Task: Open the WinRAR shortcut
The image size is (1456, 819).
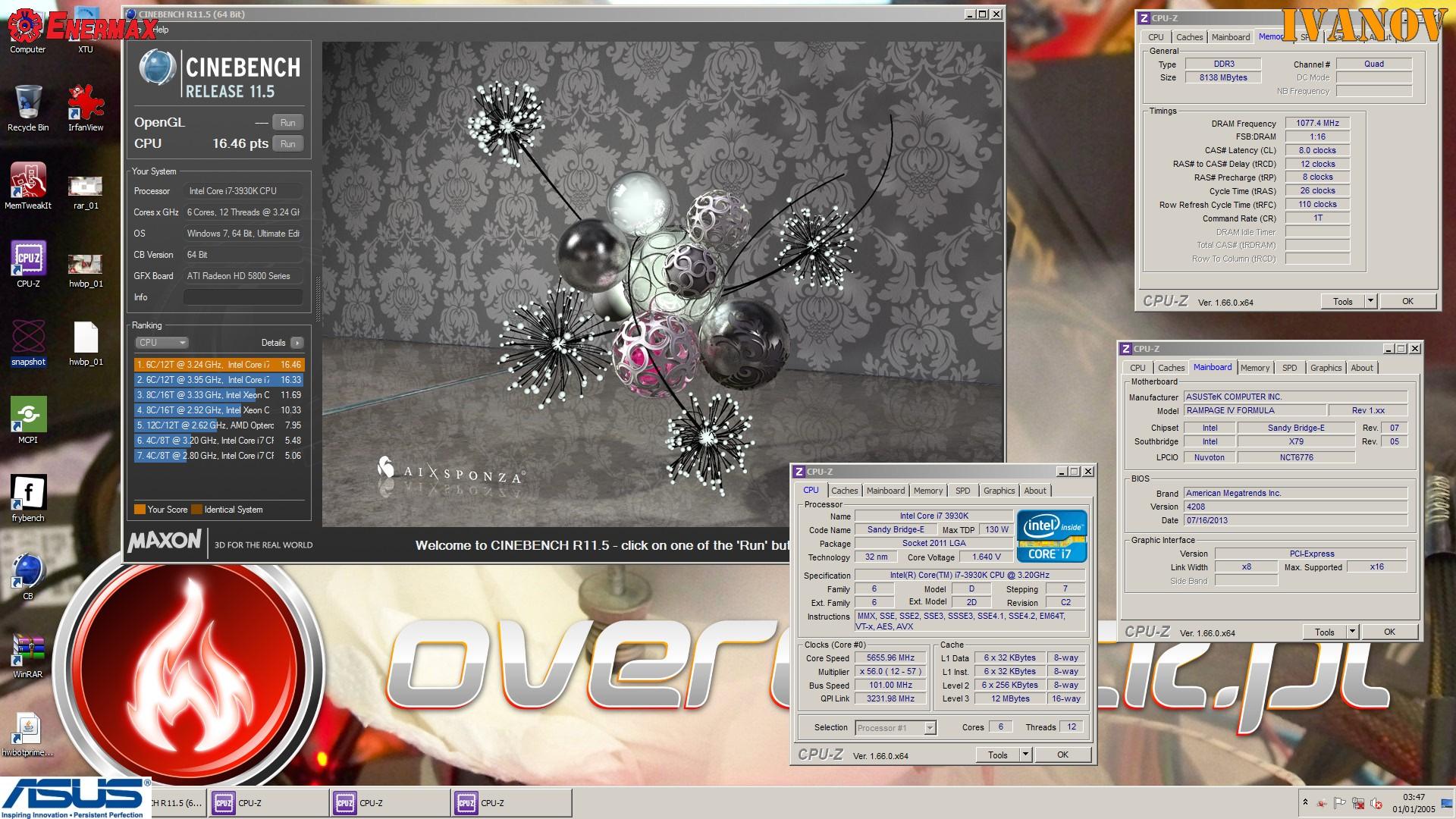Action: pyautogui.click(x=28, y=654)
